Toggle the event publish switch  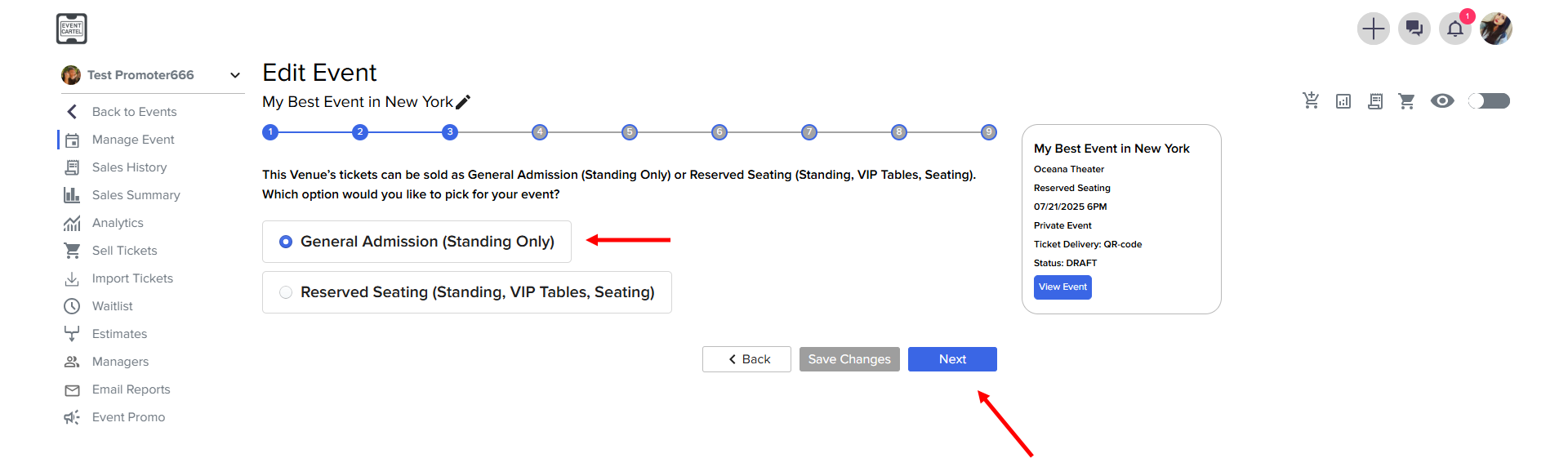coord(1489,100)
